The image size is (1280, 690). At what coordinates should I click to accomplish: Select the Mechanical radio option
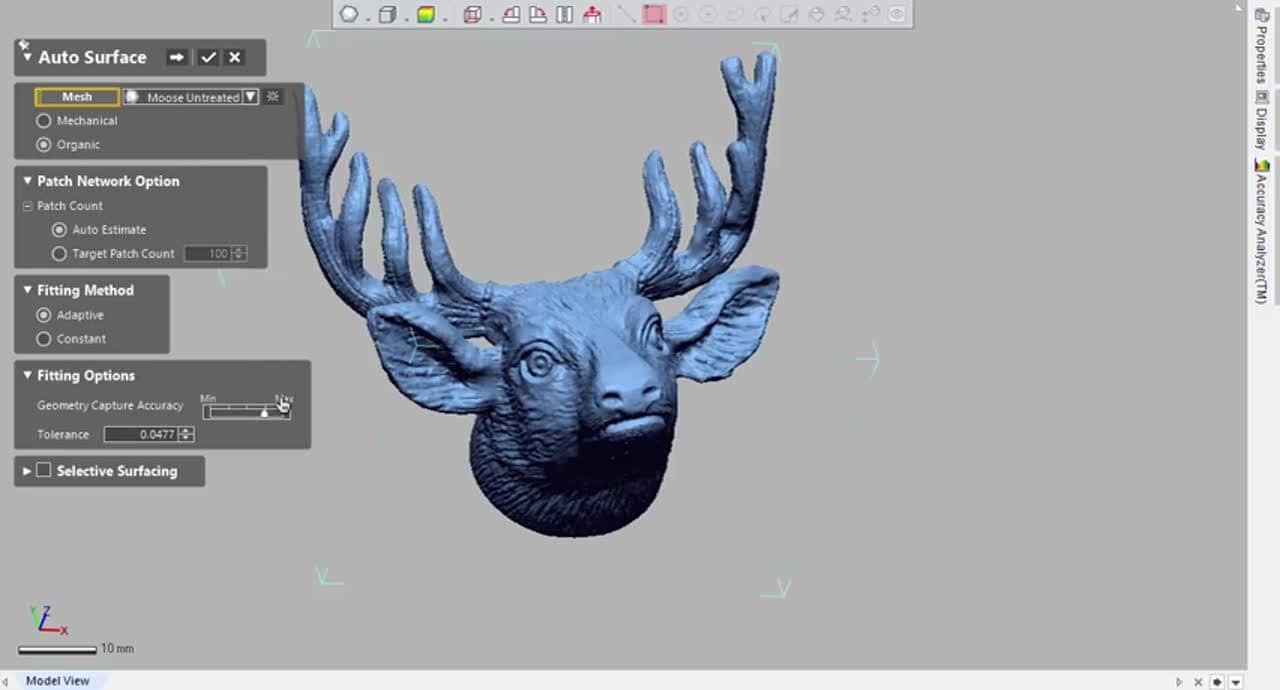(44, 121)
